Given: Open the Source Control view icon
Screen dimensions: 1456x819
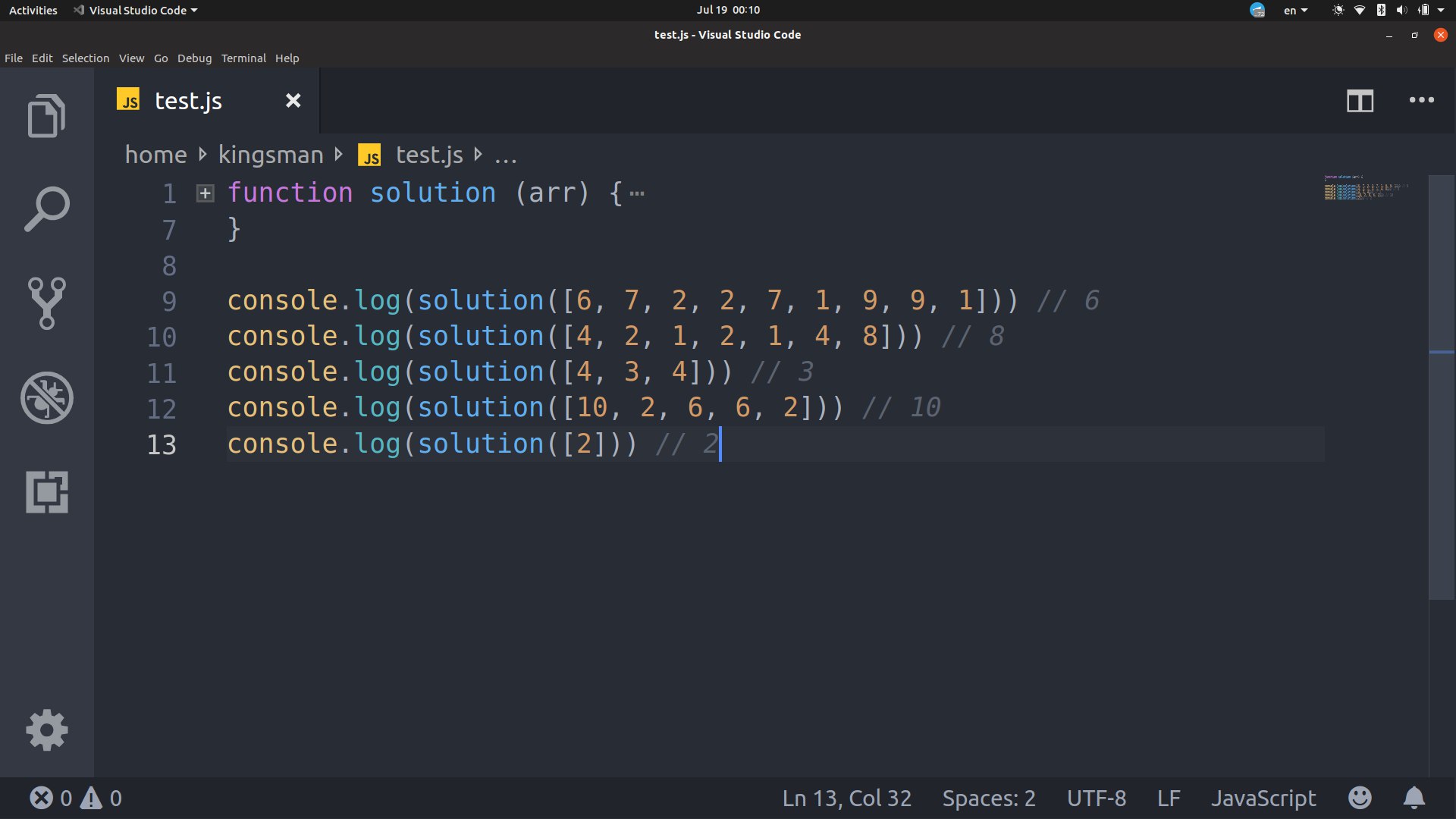Looking at the screenshot, I should [46, 303].
